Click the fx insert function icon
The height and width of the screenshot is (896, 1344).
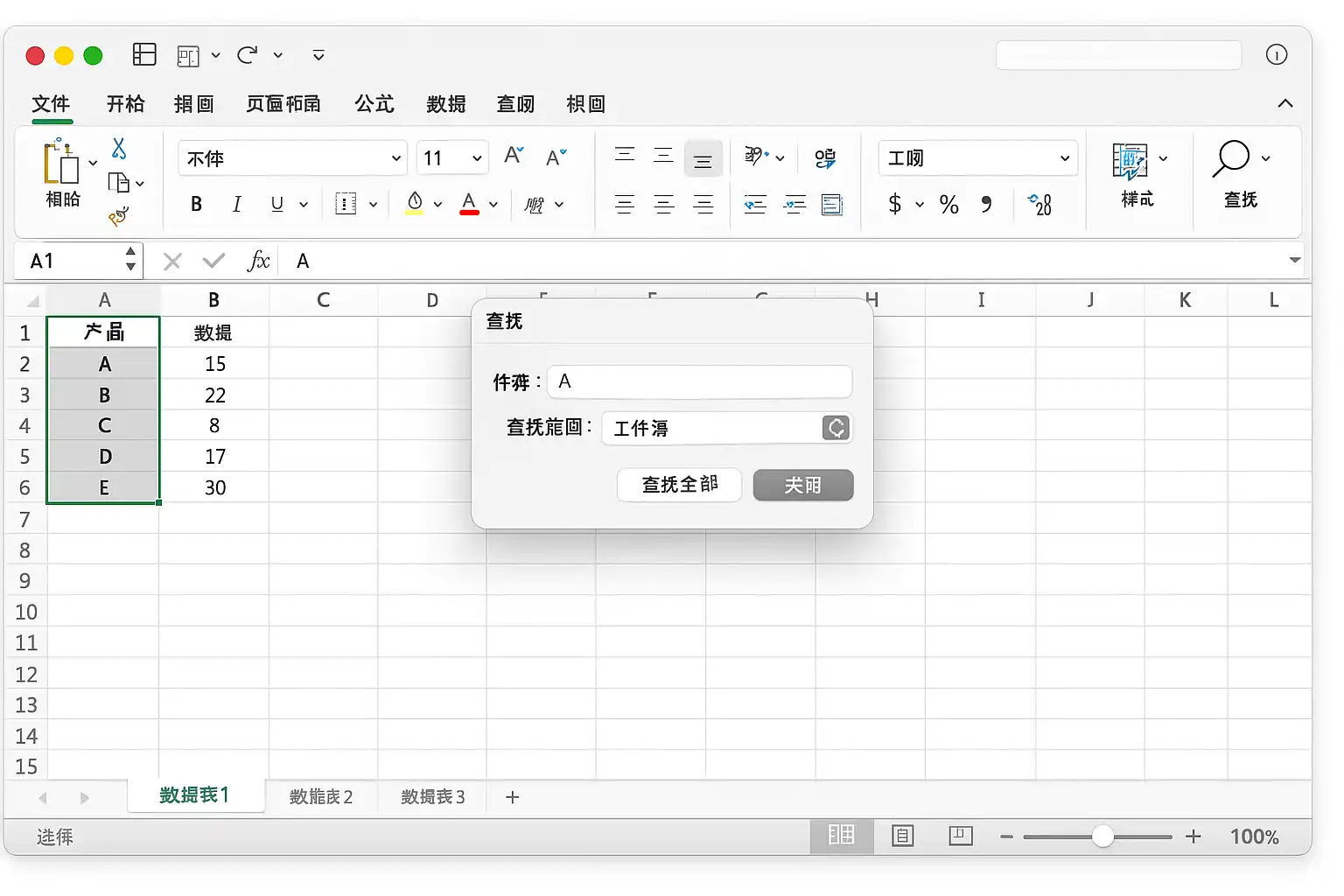point(259,261)
